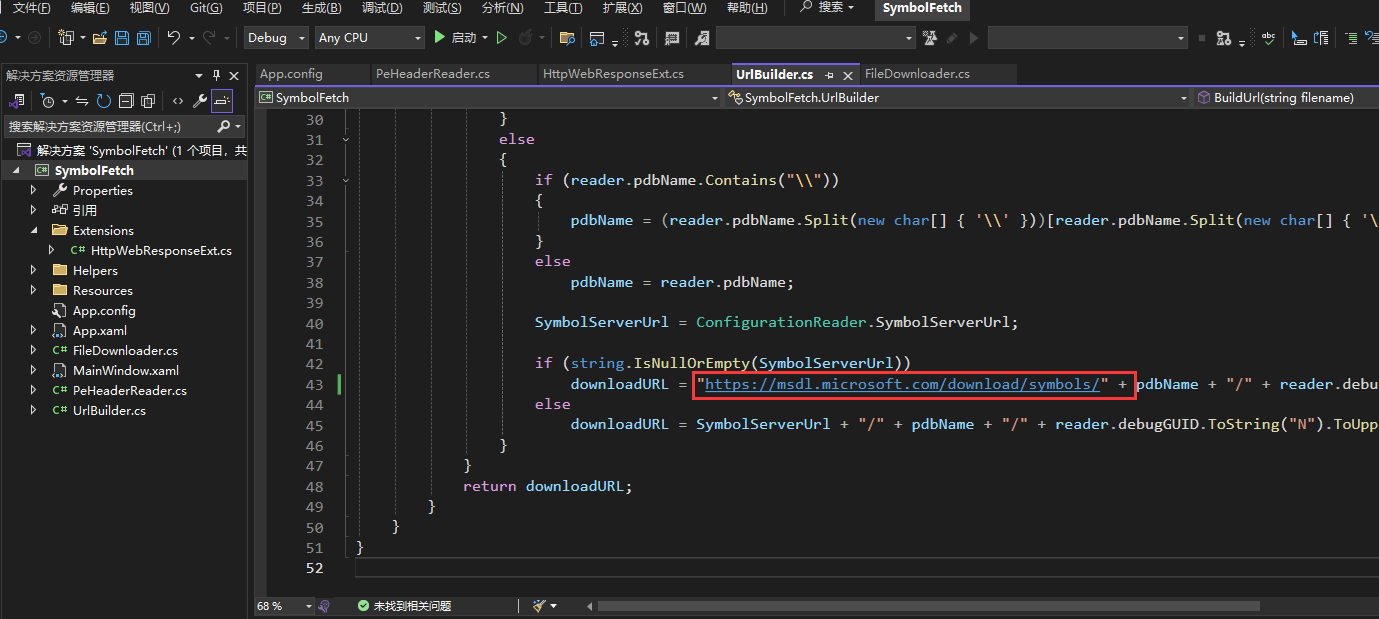Save the current file with Save icon
This screenshot has width=1379, height=619.
(x=122, y=38)
